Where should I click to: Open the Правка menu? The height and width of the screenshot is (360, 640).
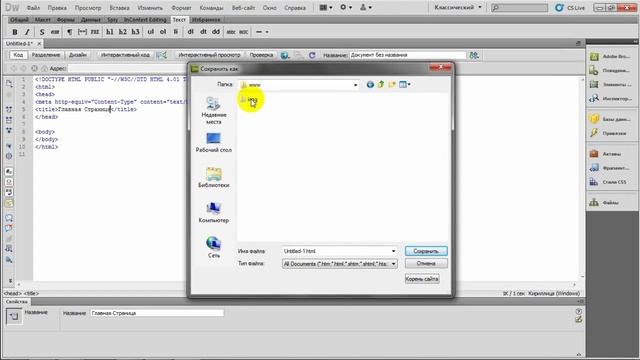tap(57, 8)
